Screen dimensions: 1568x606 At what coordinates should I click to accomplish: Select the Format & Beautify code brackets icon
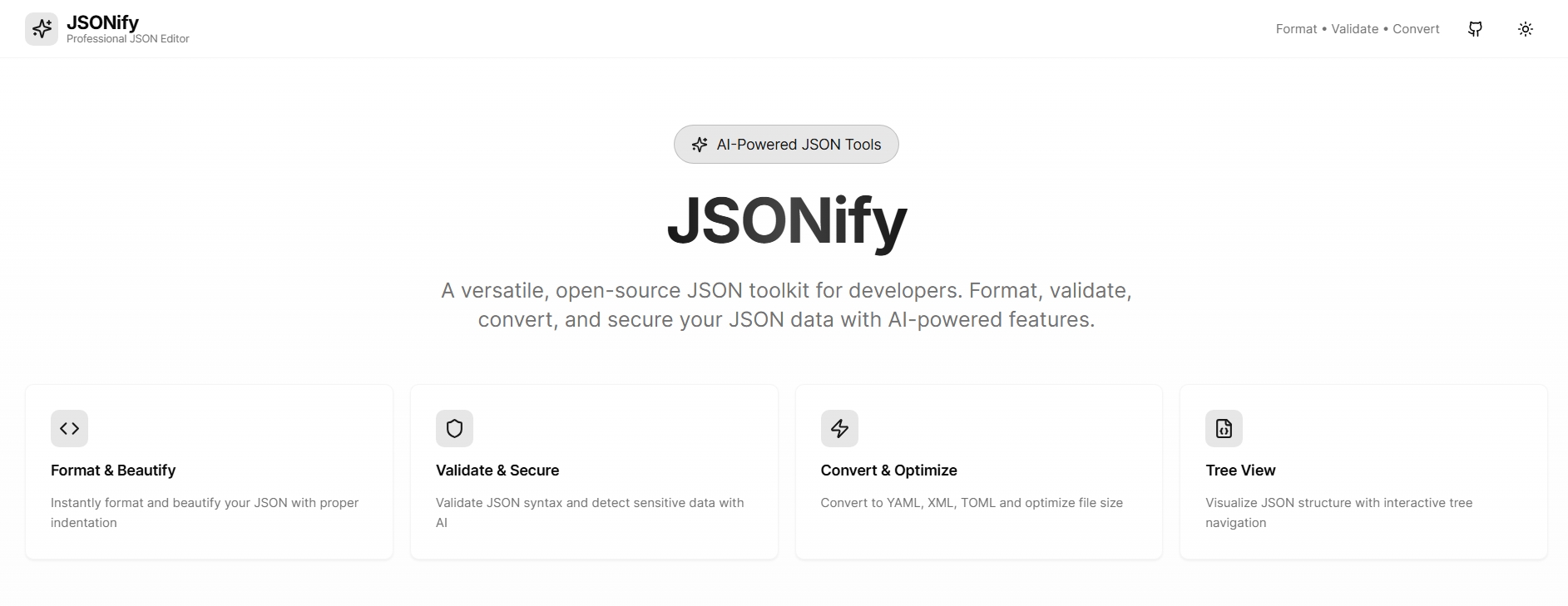(69, 429)
